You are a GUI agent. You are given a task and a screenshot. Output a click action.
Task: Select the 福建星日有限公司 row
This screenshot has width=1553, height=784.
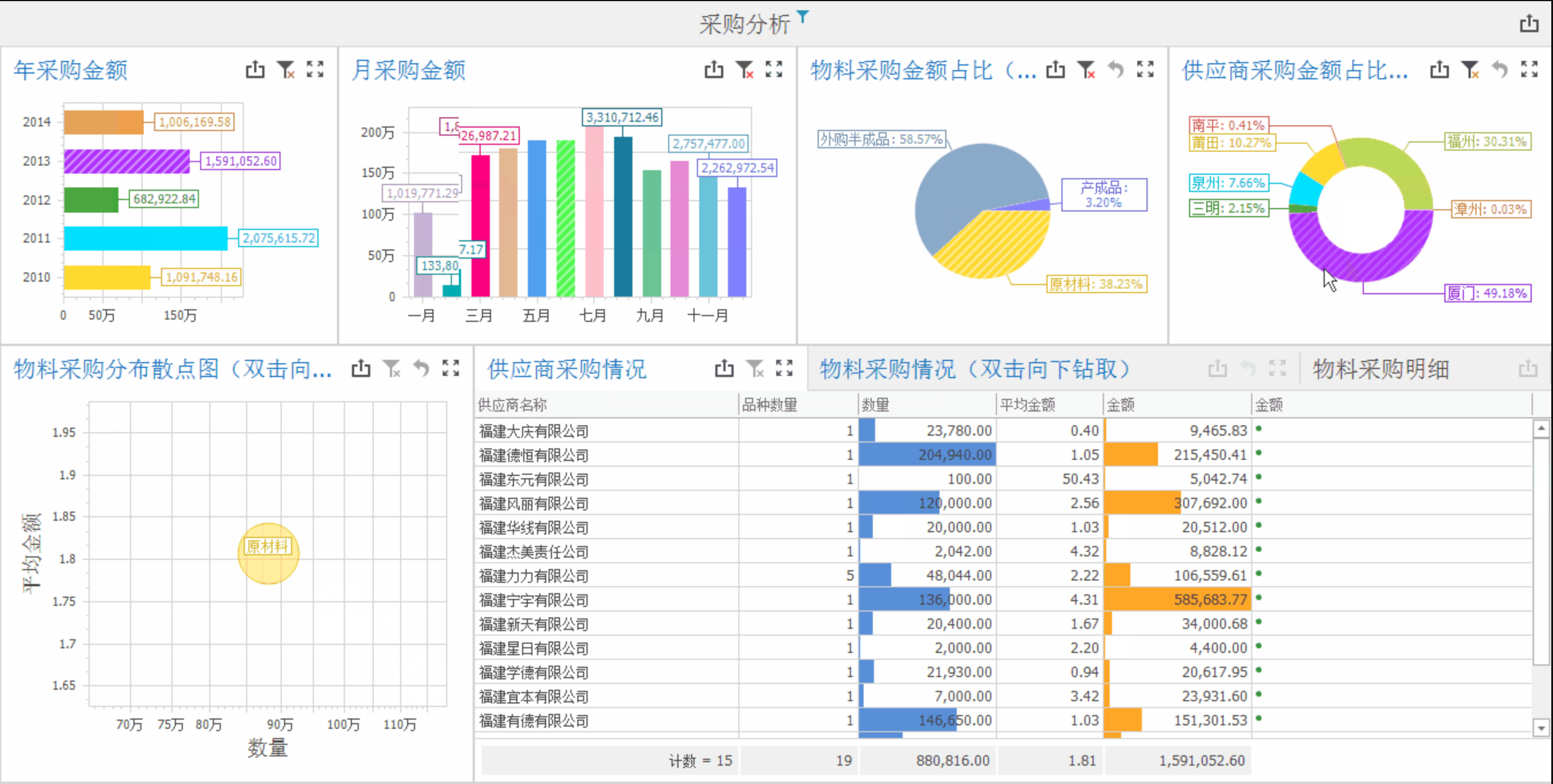(1004, 647)
